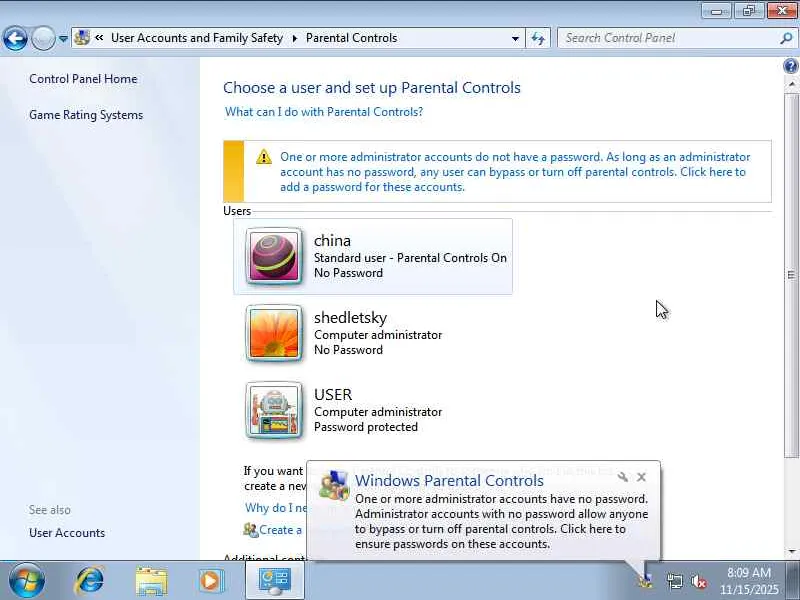Image resolution: width=800 pixels, height=600 pixels.
Task: Refresh the Parental Controls page
Action: 538,38
